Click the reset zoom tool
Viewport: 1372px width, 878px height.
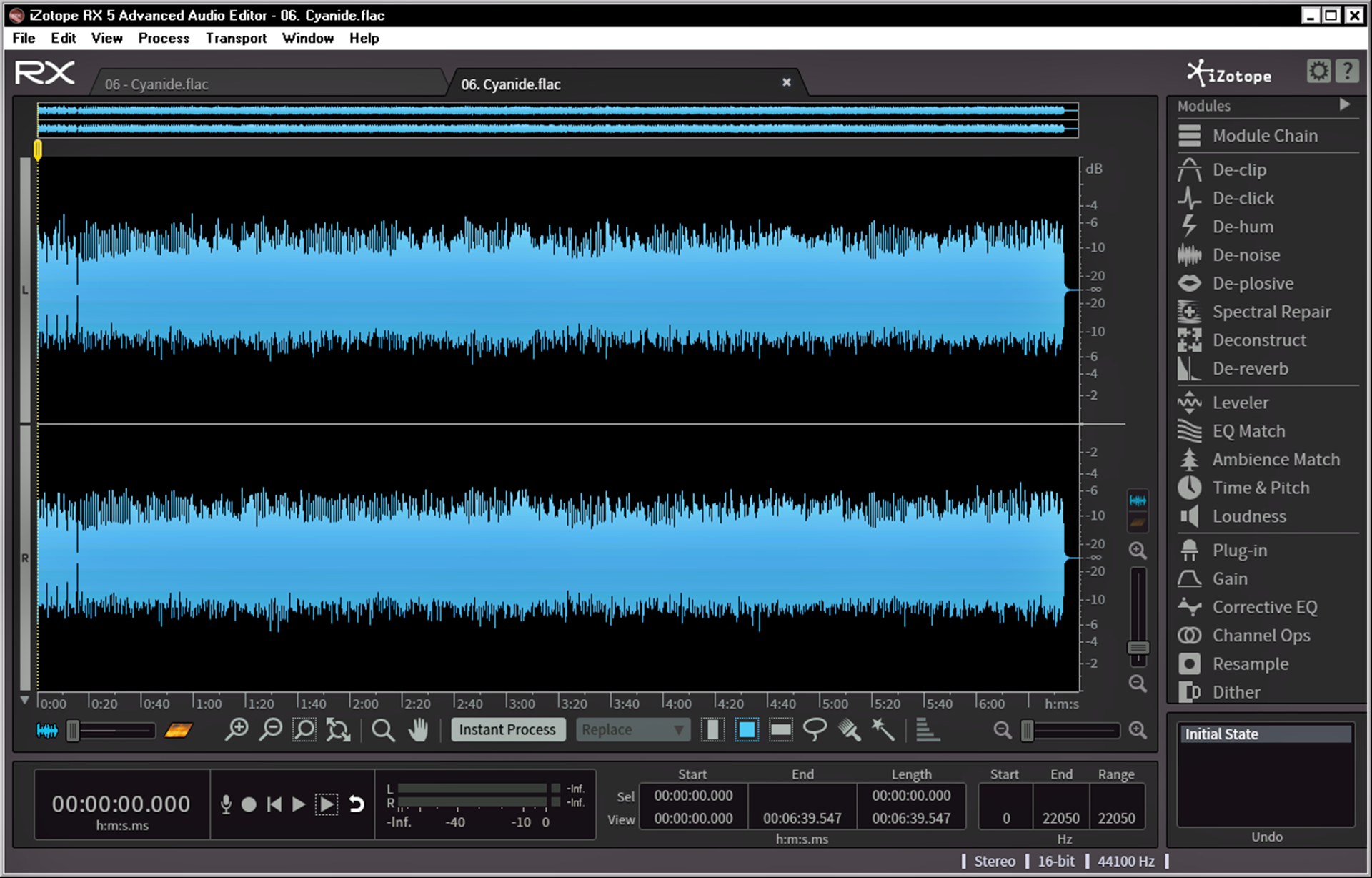click(x=338, y=730)
